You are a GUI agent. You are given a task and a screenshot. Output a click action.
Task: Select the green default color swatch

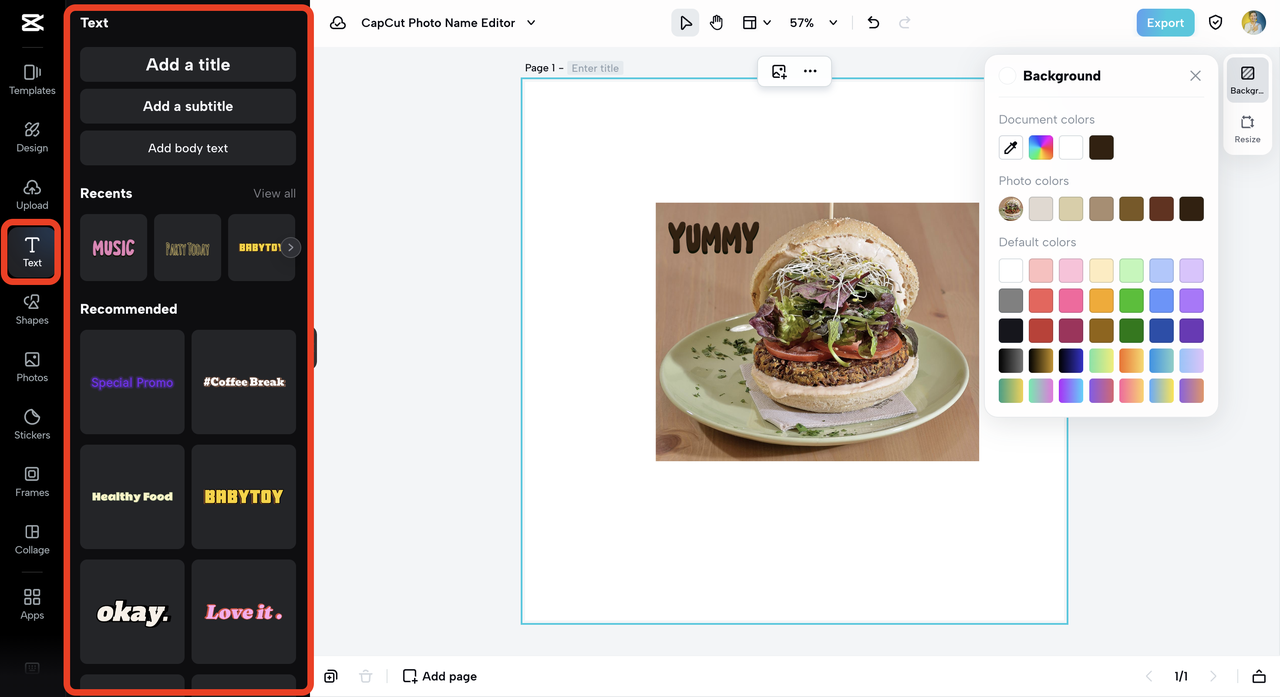pyautogui.click(x=1131, y=301)
